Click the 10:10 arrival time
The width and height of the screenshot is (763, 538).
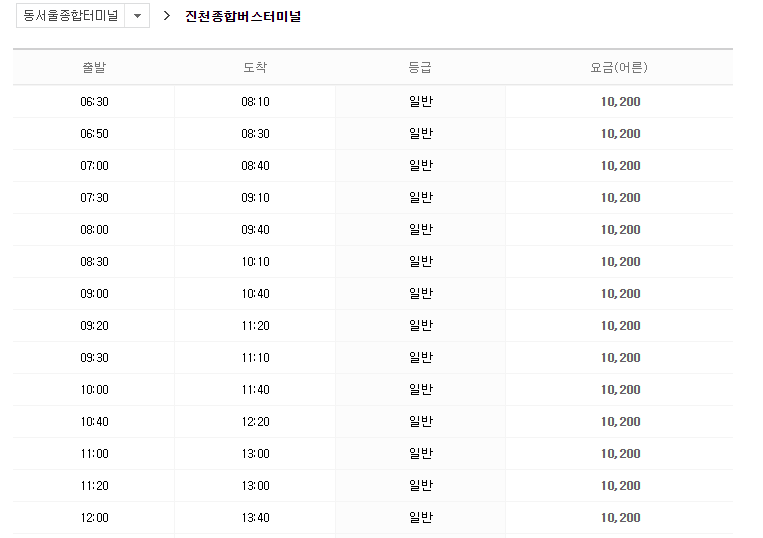click(x=255, y=262)
